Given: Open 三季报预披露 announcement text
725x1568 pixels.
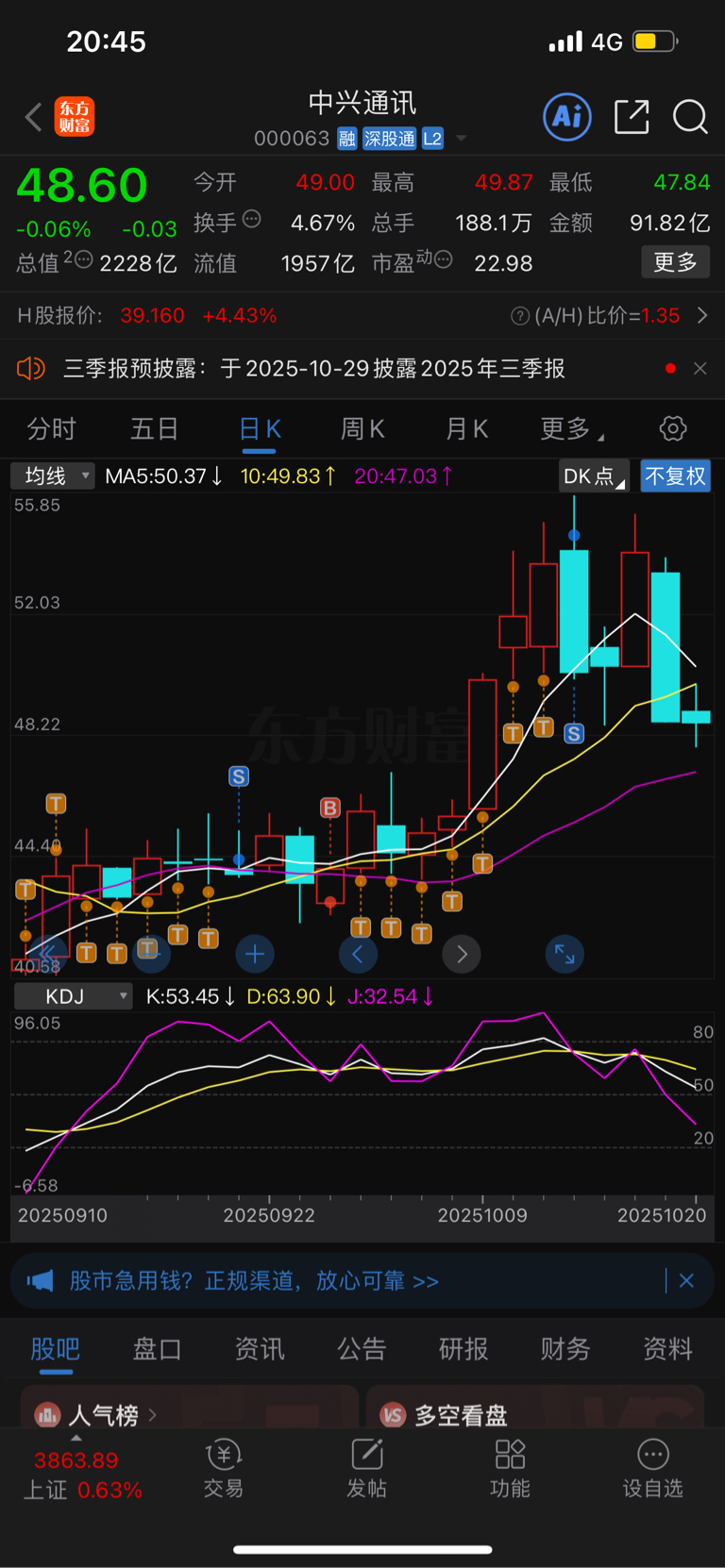Looking at the screenshot, I should click(314, 368).
